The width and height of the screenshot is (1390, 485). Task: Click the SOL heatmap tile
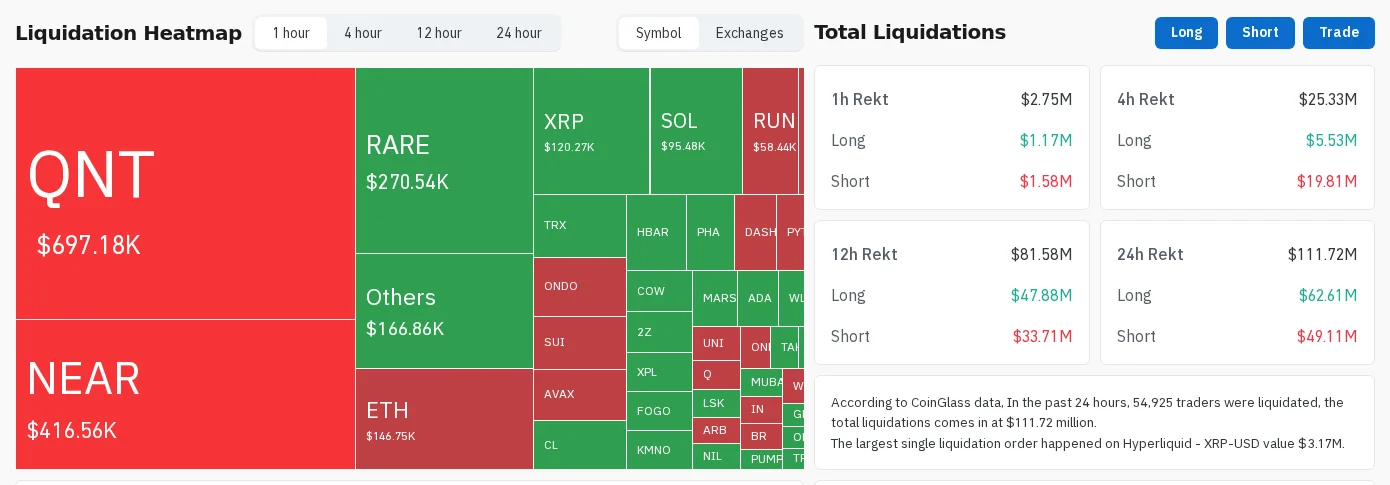tap(696, 131)
